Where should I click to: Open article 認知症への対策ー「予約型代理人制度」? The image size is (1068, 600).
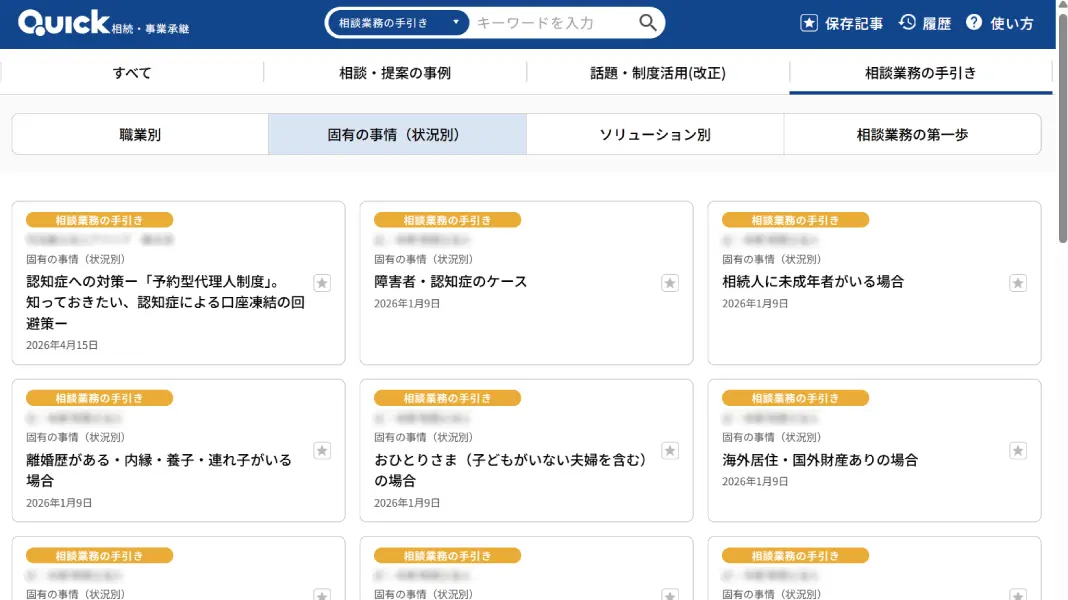166,302
